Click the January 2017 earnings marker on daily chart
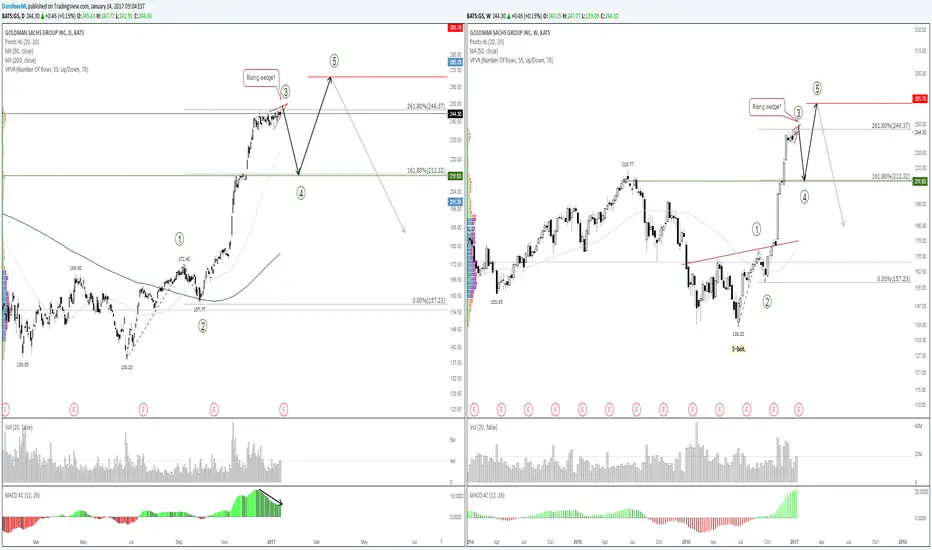Image resolution: width=932 pixels, height=550 pixels. [284, 409]
